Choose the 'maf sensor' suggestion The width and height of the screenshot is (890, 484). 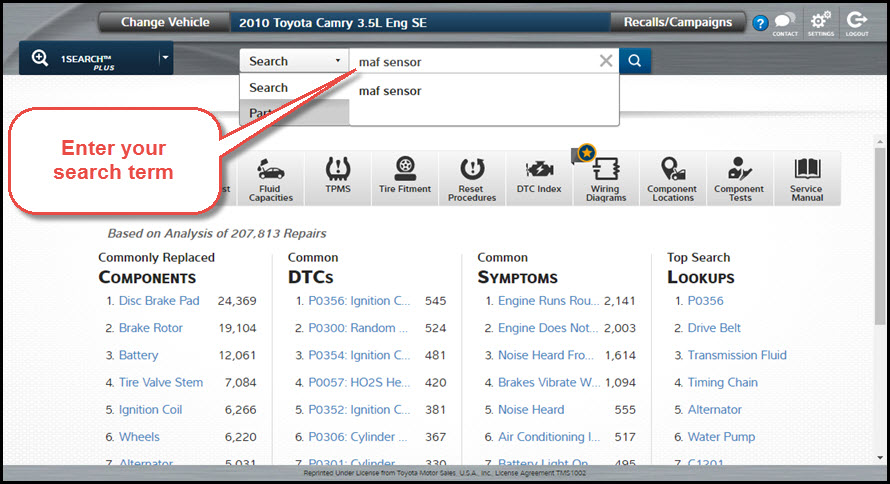pos(390,91)
